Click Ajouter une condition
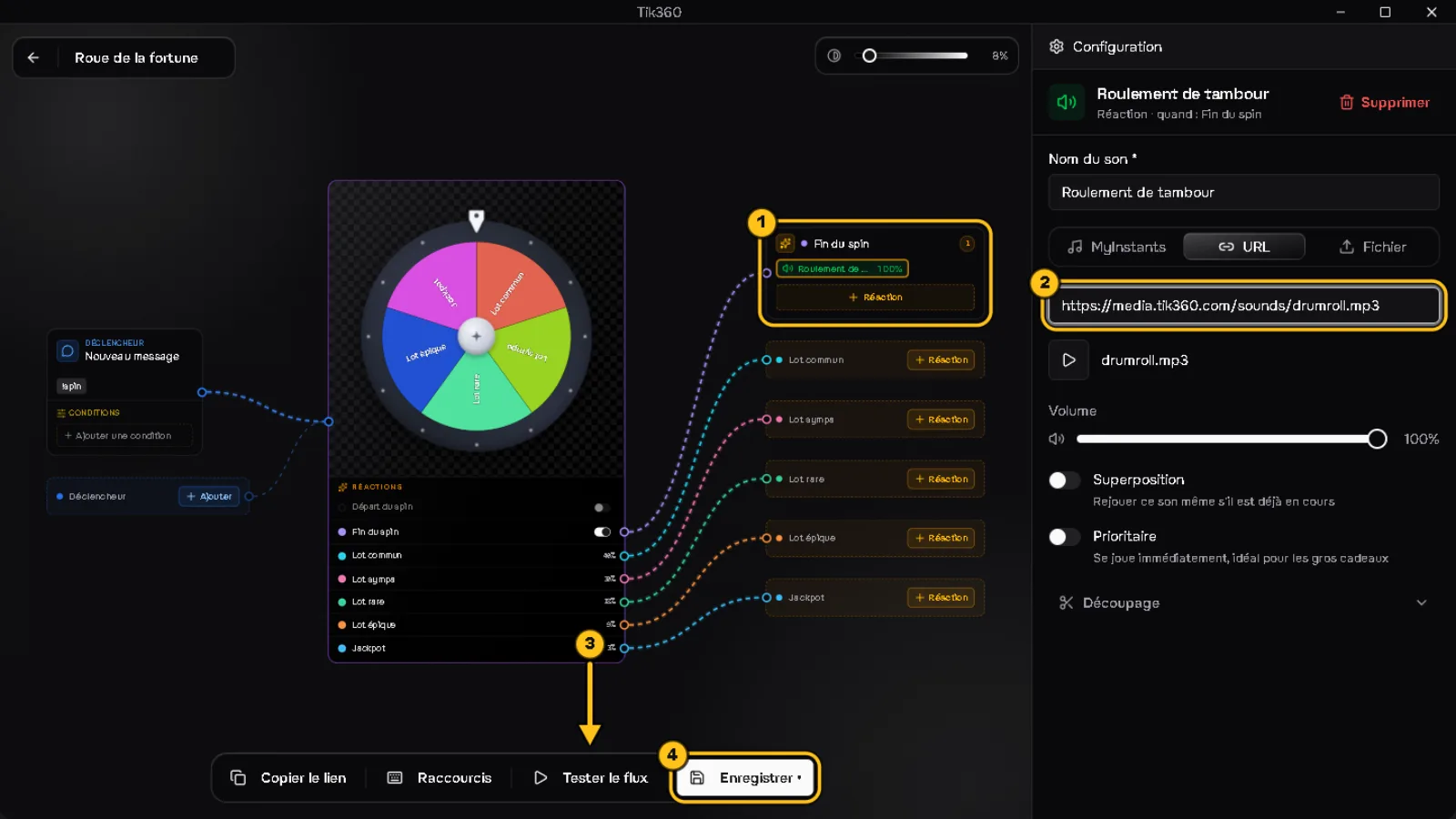Viewport: 1456px width, 819px height. pyautogui.click(x=123, y=436)
